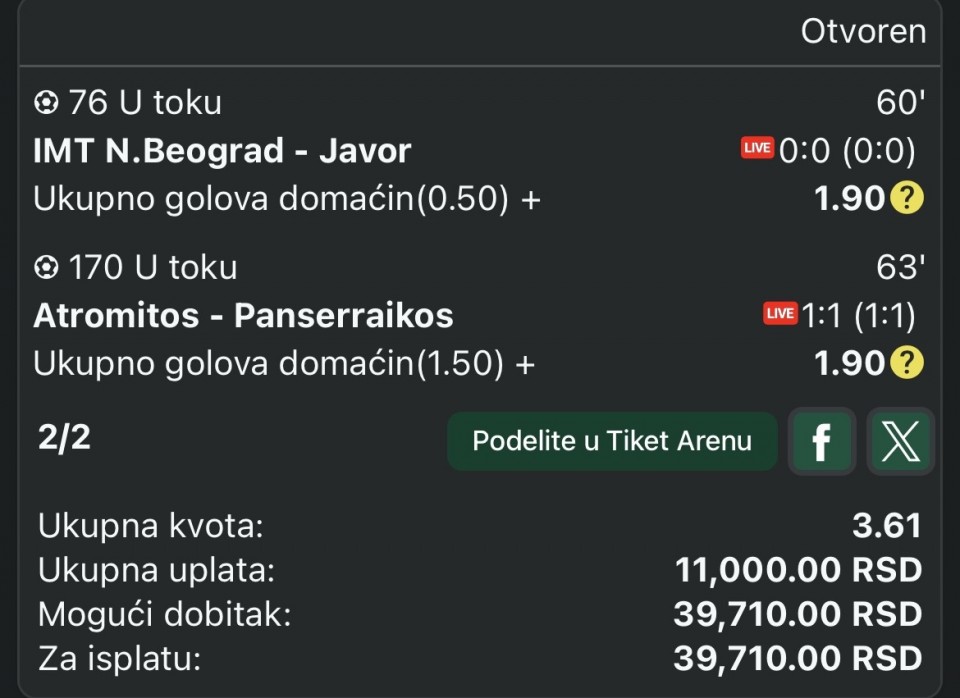Screen dimensions: 960x698
Task: Click the 1.90 odds for IMT match
Action: click(x=849, y=199)
